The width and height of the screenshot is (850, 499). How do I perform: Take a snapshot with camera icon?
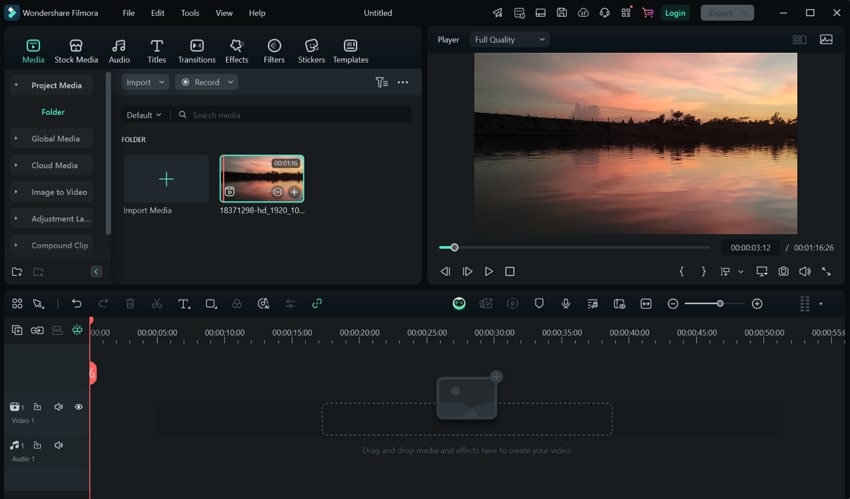(x=783, y=271)
